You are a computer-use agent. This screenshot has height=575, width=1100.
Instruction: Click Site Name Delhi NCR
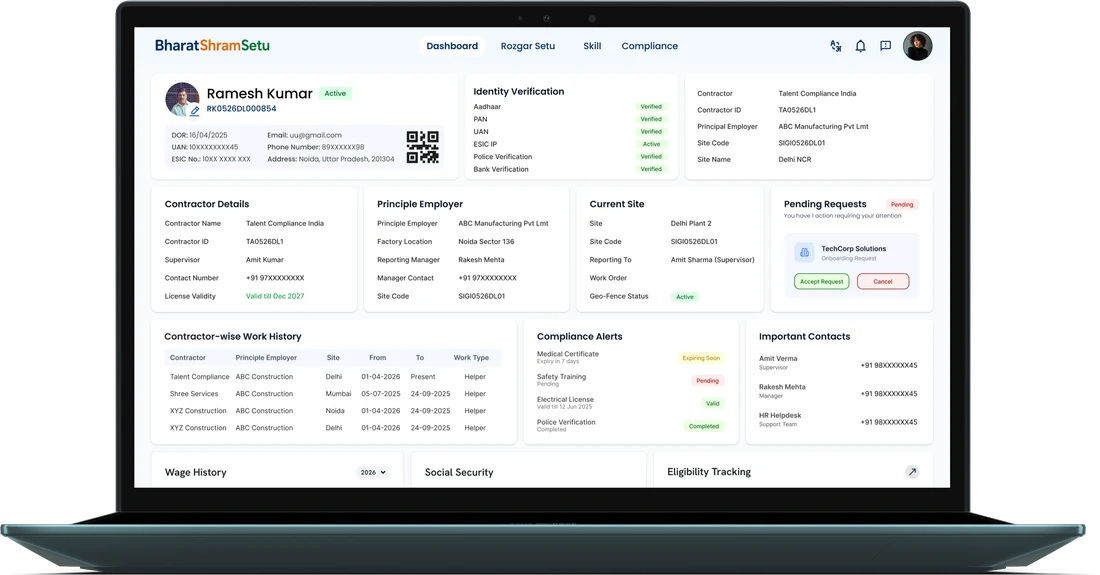[795, 160]
